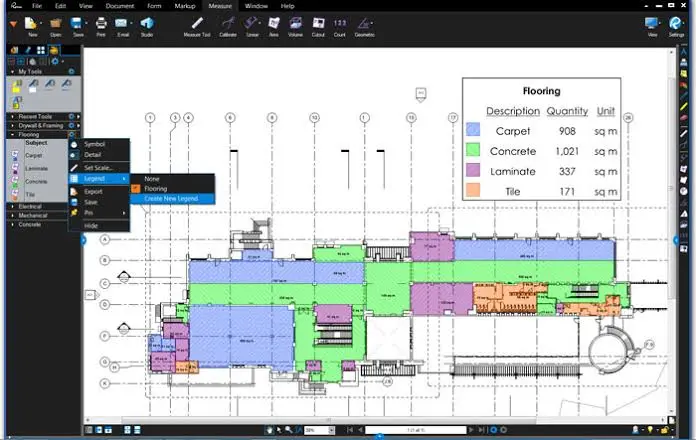Image resolution: width=696 pixels, height=440 pixels.
Task: Print the document with Print icon
Action: coord(101,23)
